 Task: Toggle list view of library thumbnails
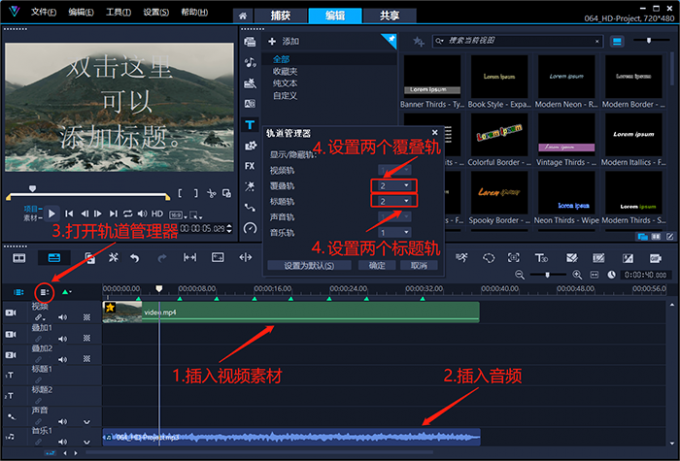617,42
